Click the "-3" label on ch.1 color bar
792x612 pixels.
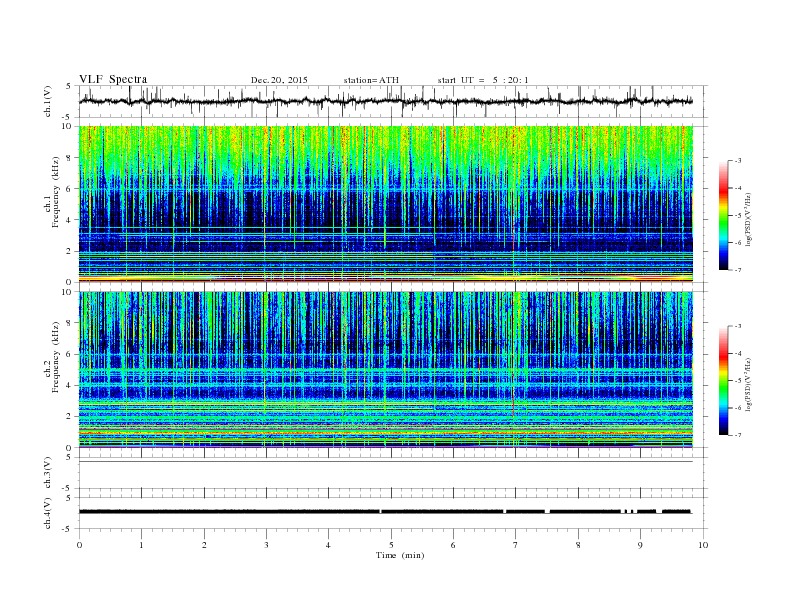[x=738, y=161]
